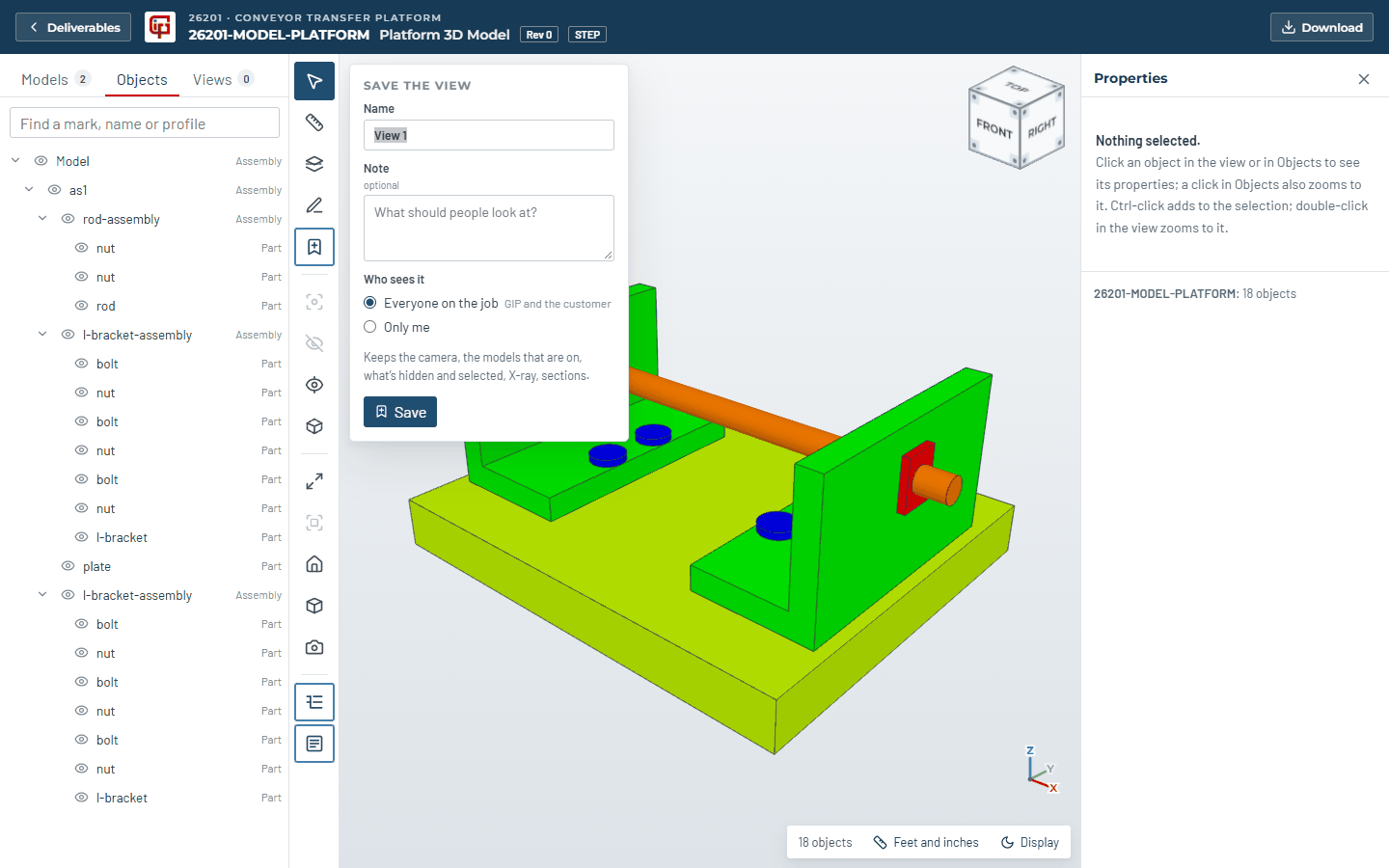Toggle visibility of the as1 assembly
Screen dimensions: 1389x868
pos(55,190)
